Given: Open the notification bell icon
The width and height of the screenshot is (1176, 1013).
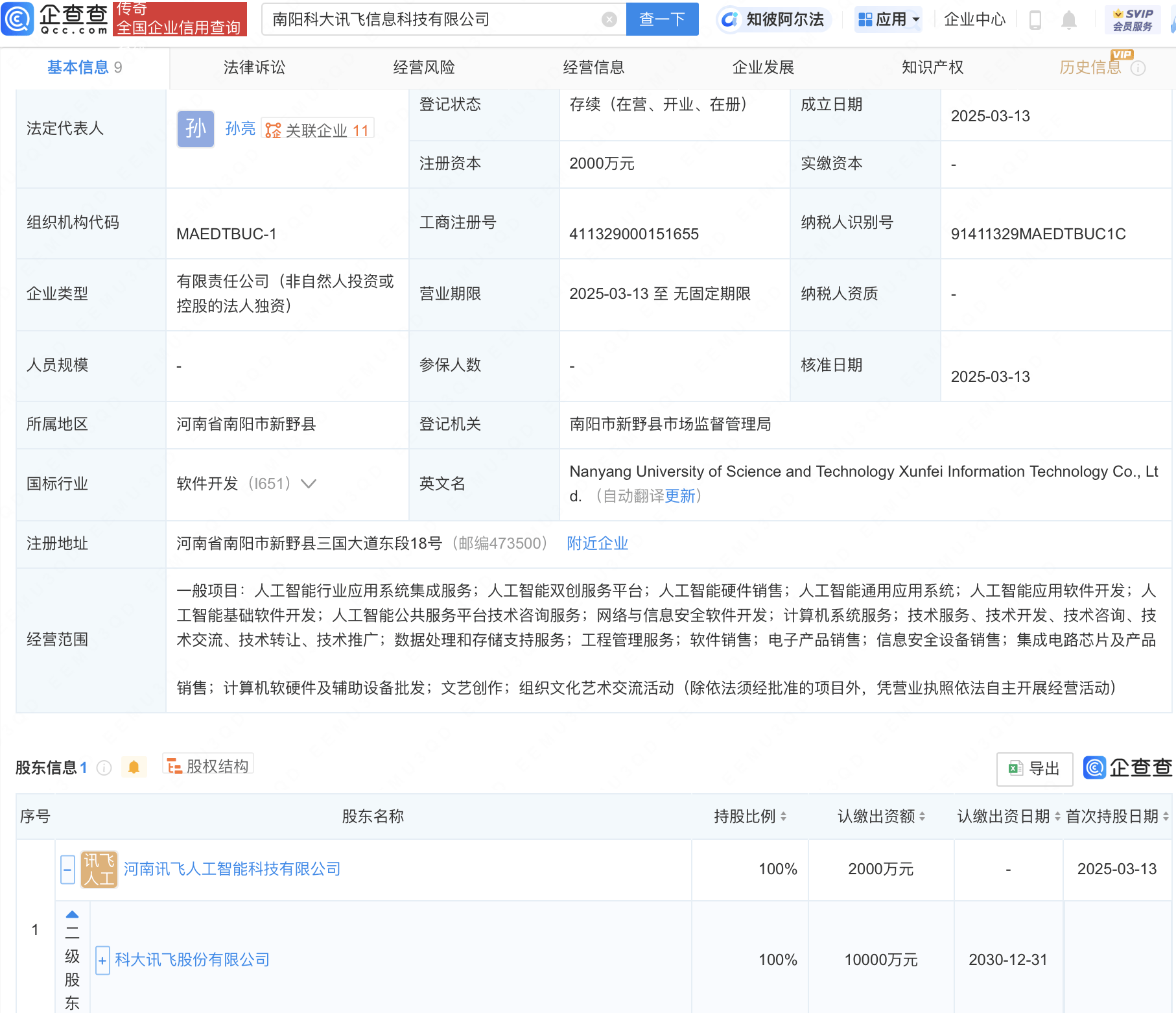Looking at the screenshot, I should (x=1069, y=20).
